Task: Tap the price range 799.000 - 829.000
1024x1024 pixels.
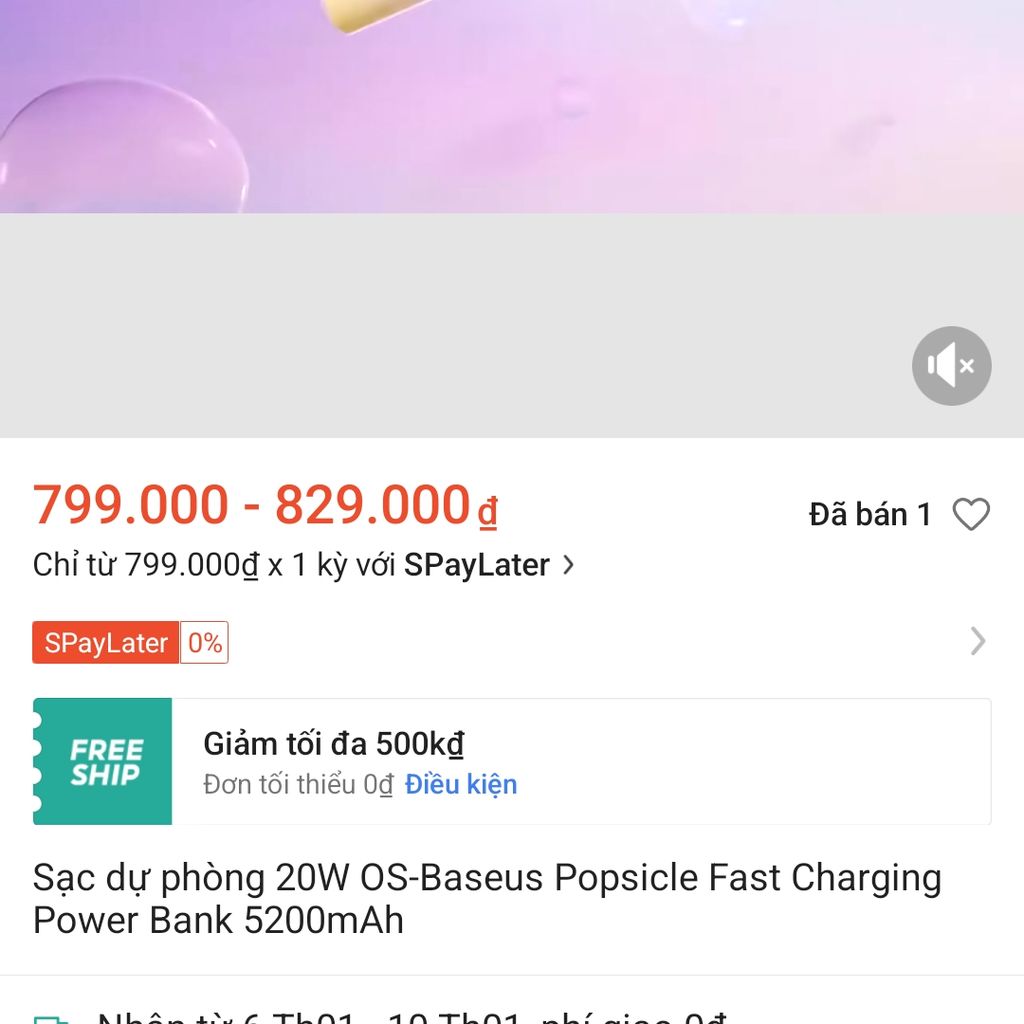Action: [x=265, y=505]
